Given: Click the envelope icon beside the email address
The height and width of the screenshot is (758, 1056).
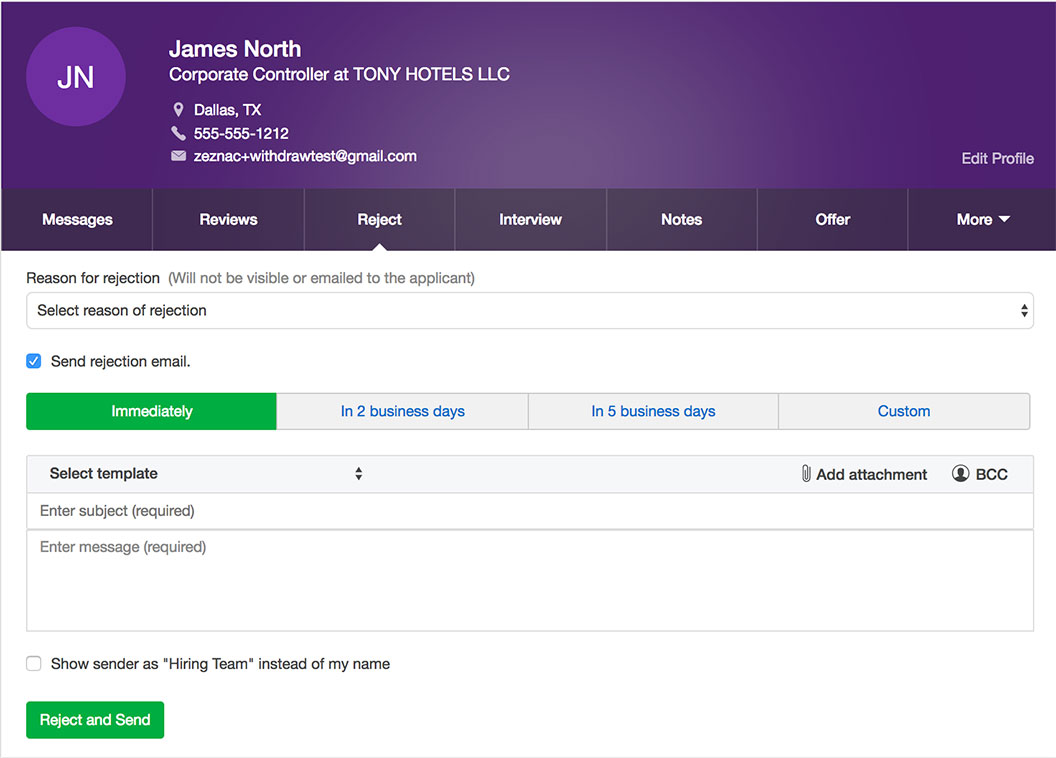Looking at the screenshot, I should [179, 156].
